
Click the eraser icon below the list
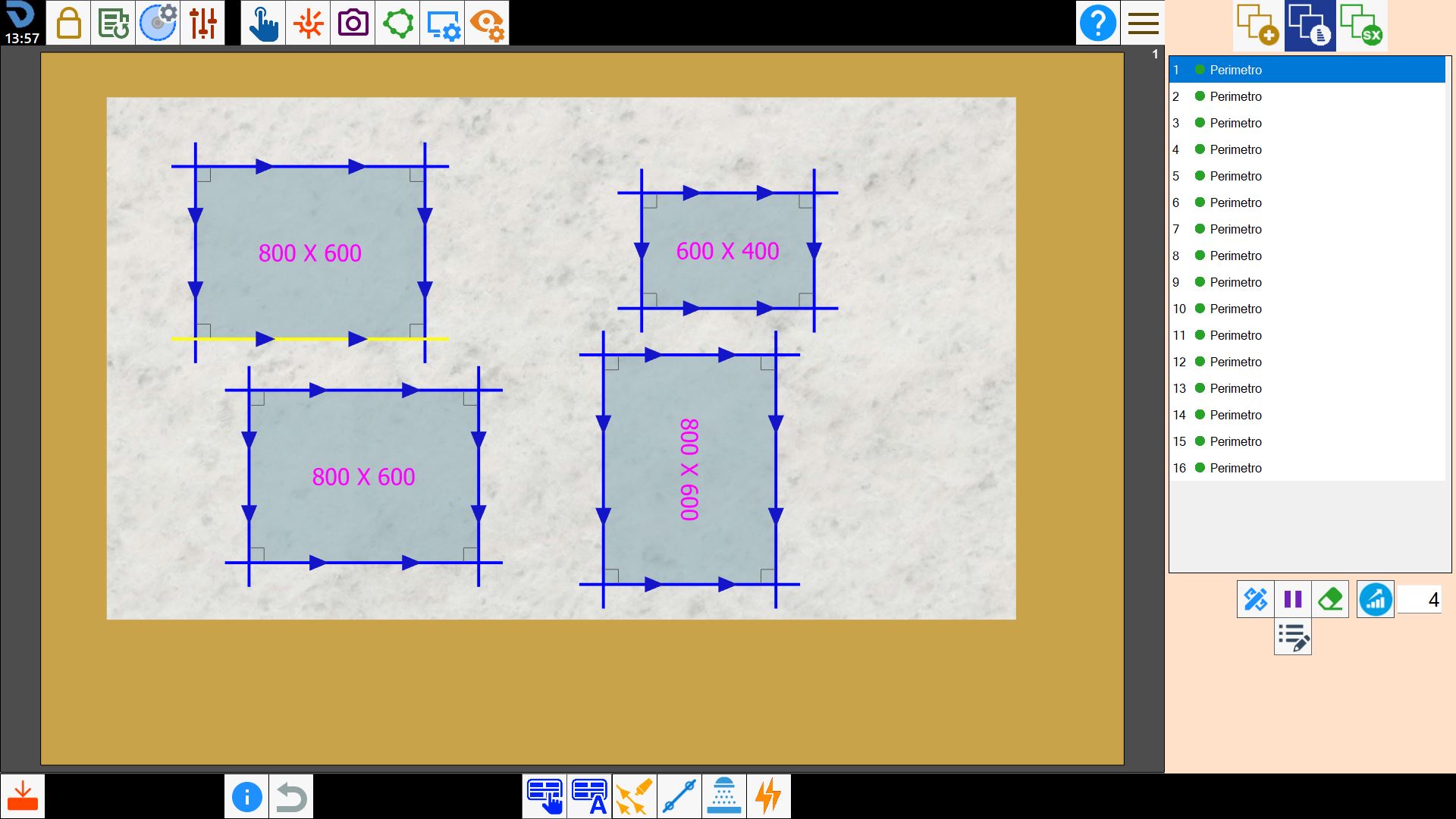(x=1330, y=600)
